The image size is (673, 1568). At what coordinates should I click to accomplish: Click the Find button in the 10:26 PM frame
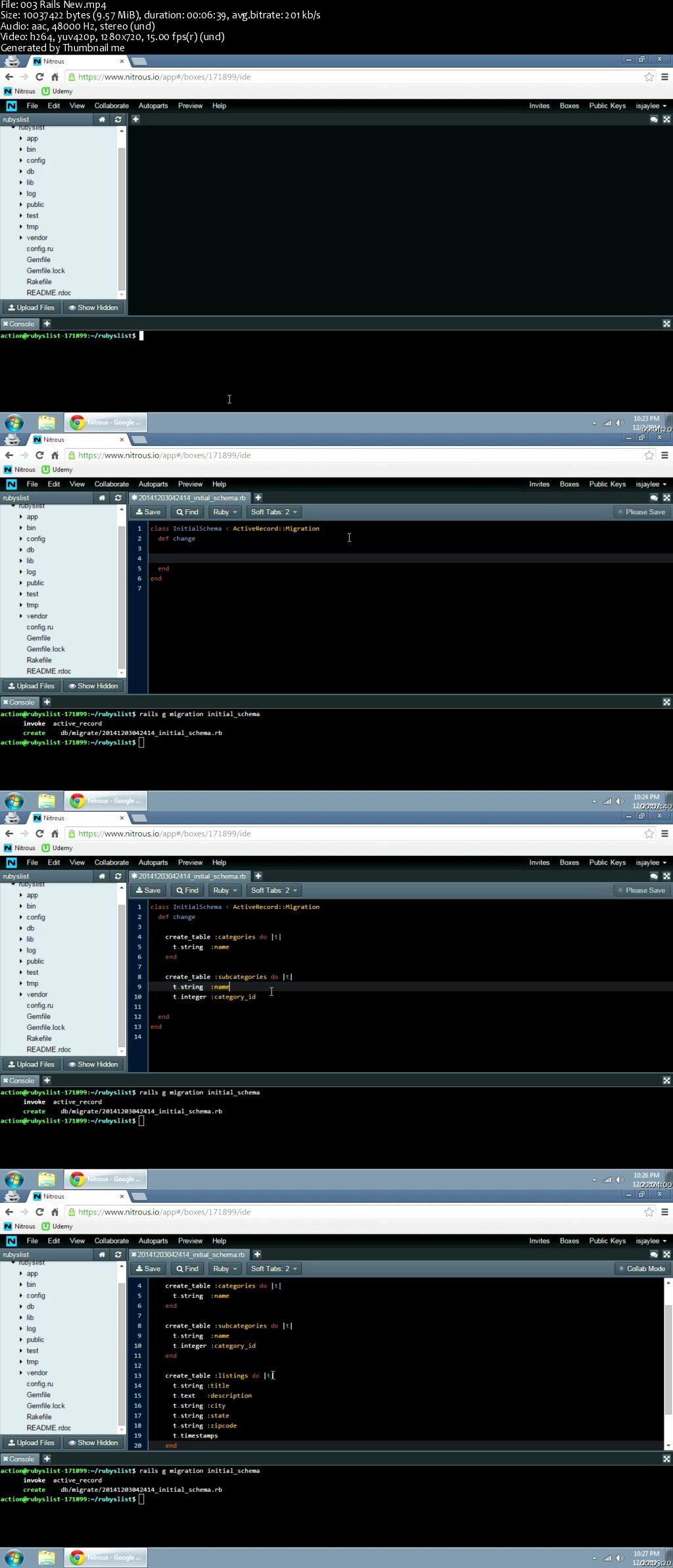[x=187, y=891]
